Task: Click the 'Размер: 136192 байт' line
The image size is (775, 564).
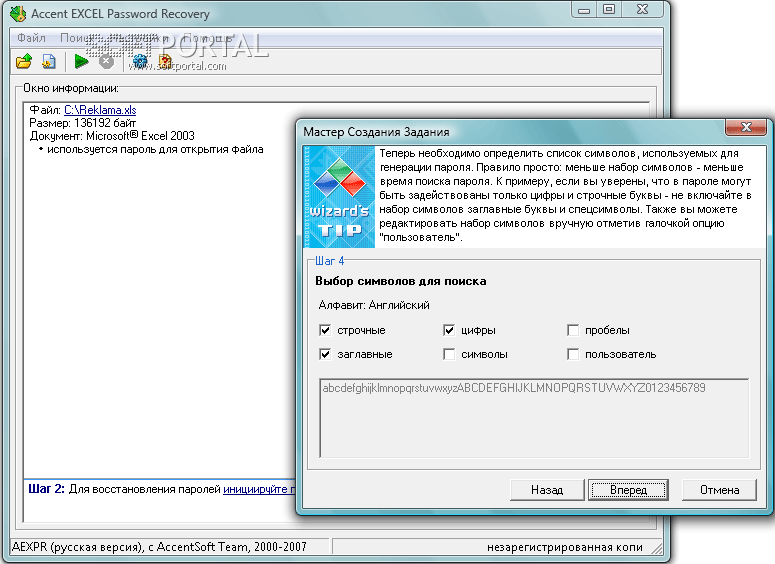Action: click(x=83, y=123)
